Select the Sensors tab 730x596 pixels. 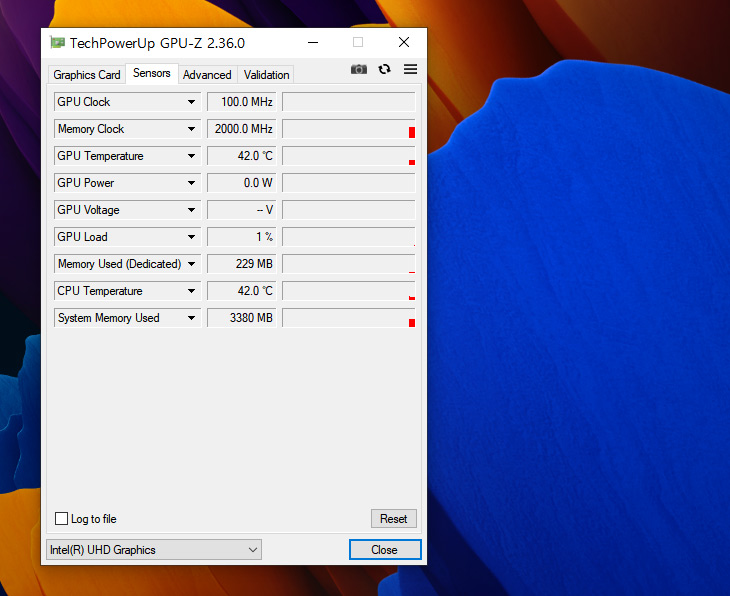click(x=152, y=73)
